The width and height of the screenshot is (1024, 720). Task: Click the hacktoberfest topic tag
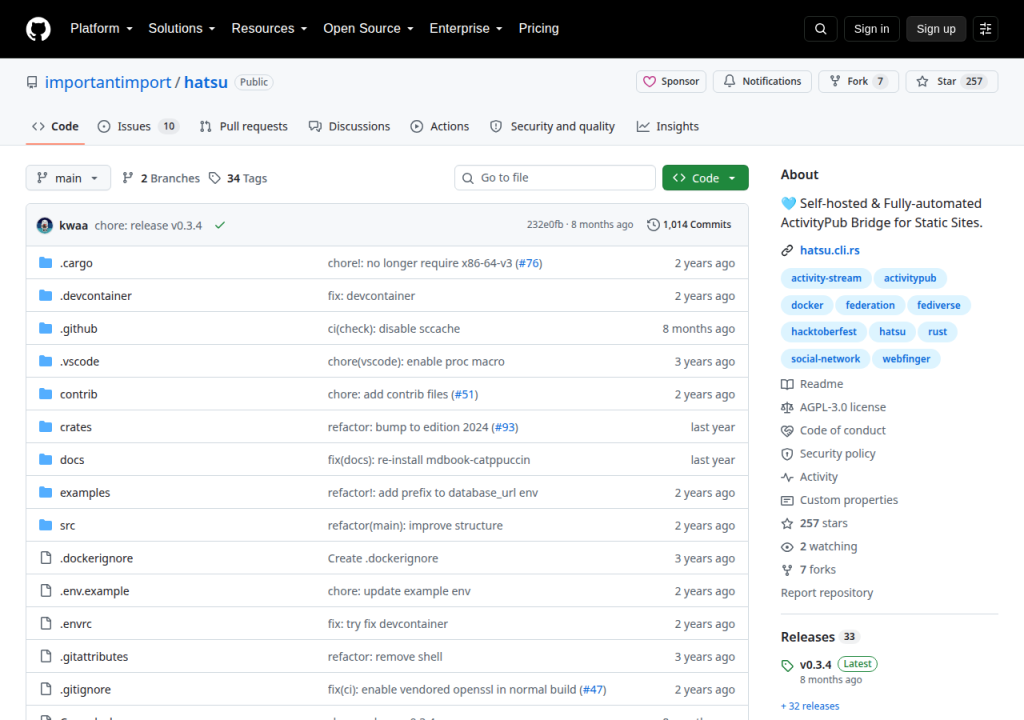point(824,331)
